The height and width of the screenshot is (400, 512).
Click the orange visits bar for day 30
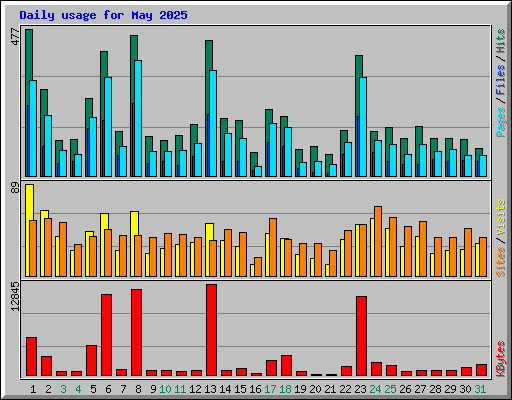pos(468,252)
